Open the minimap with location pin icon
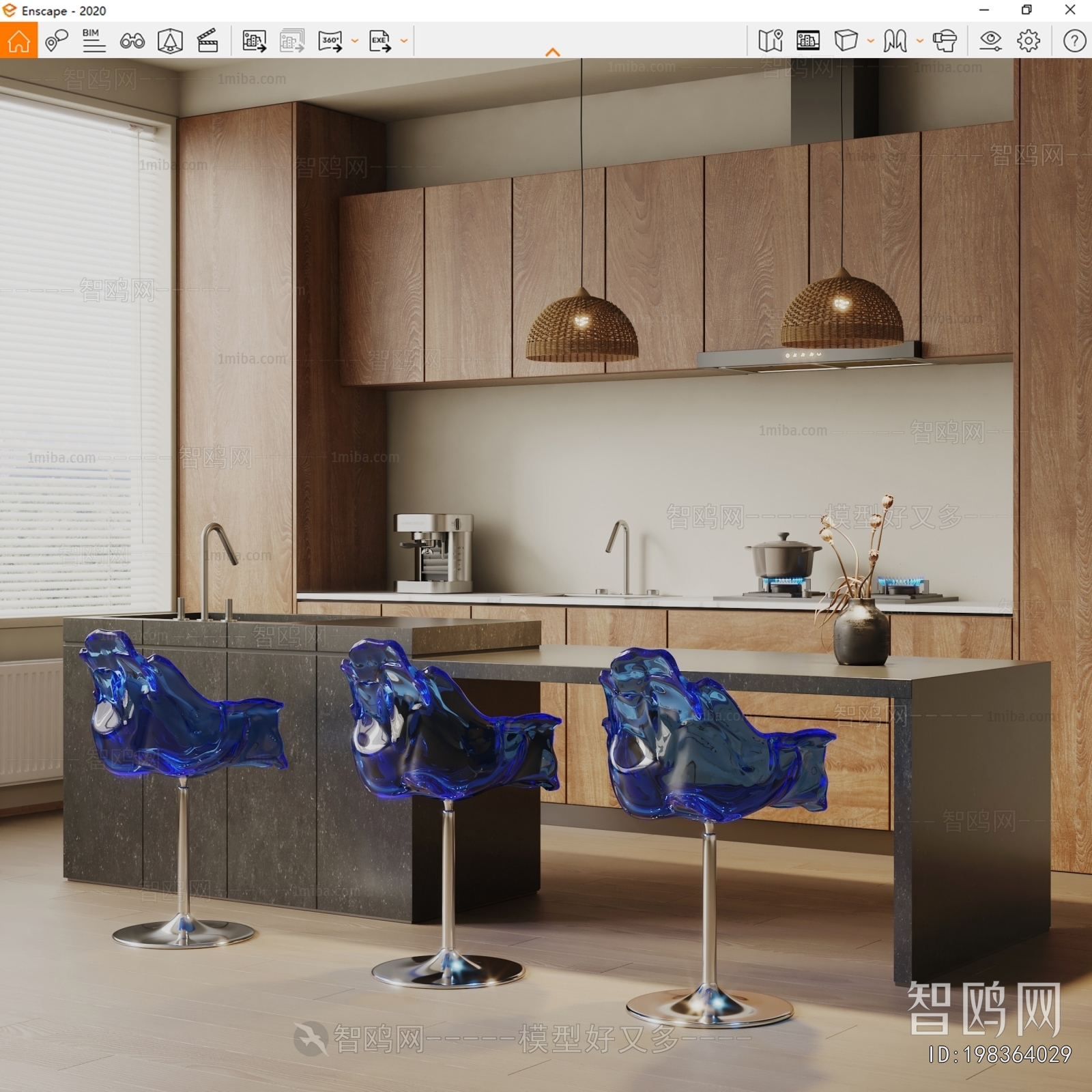Screen dimensions: 1092x1092 771,41
